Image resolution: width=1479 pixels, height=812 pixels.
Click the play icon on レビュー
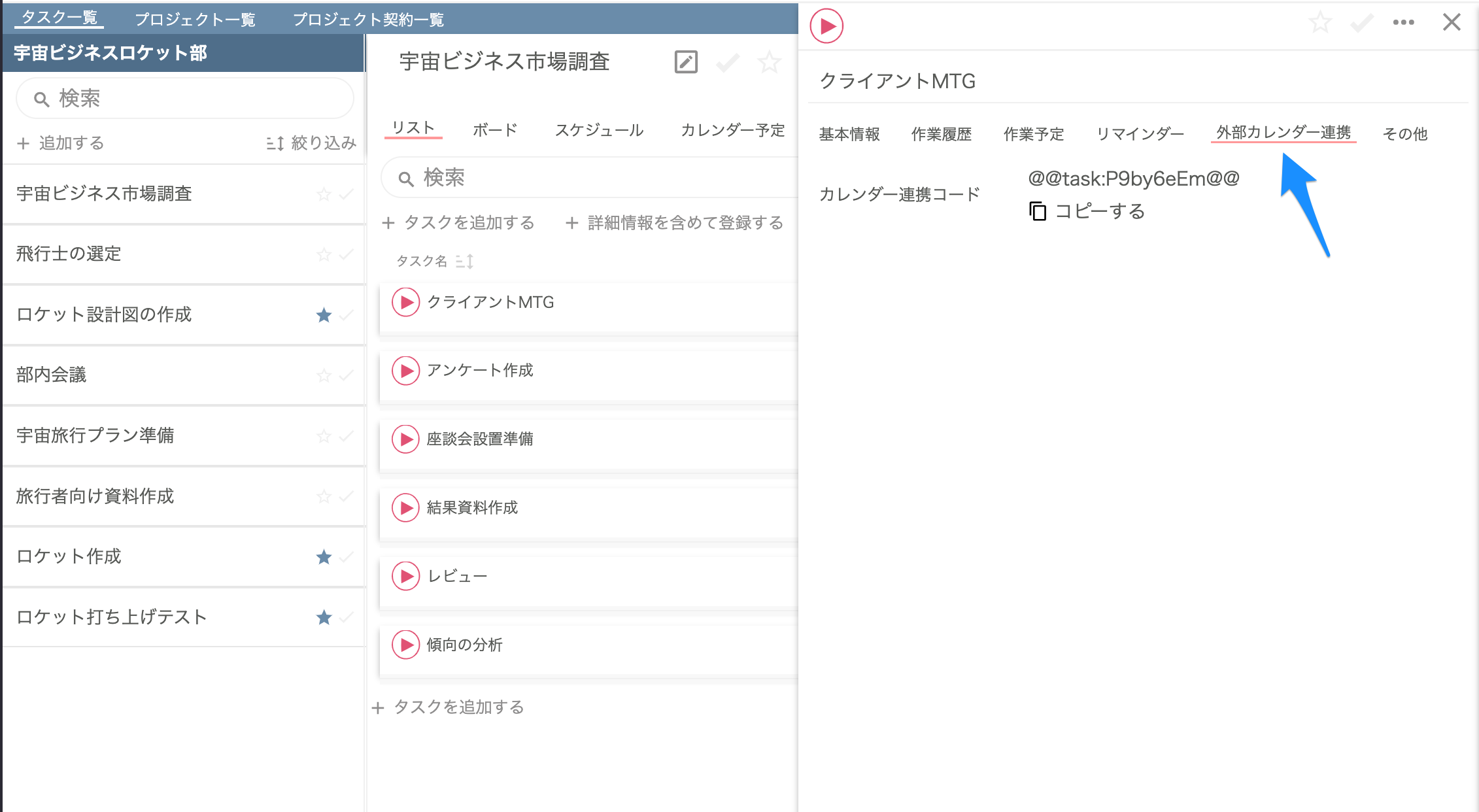406,576
